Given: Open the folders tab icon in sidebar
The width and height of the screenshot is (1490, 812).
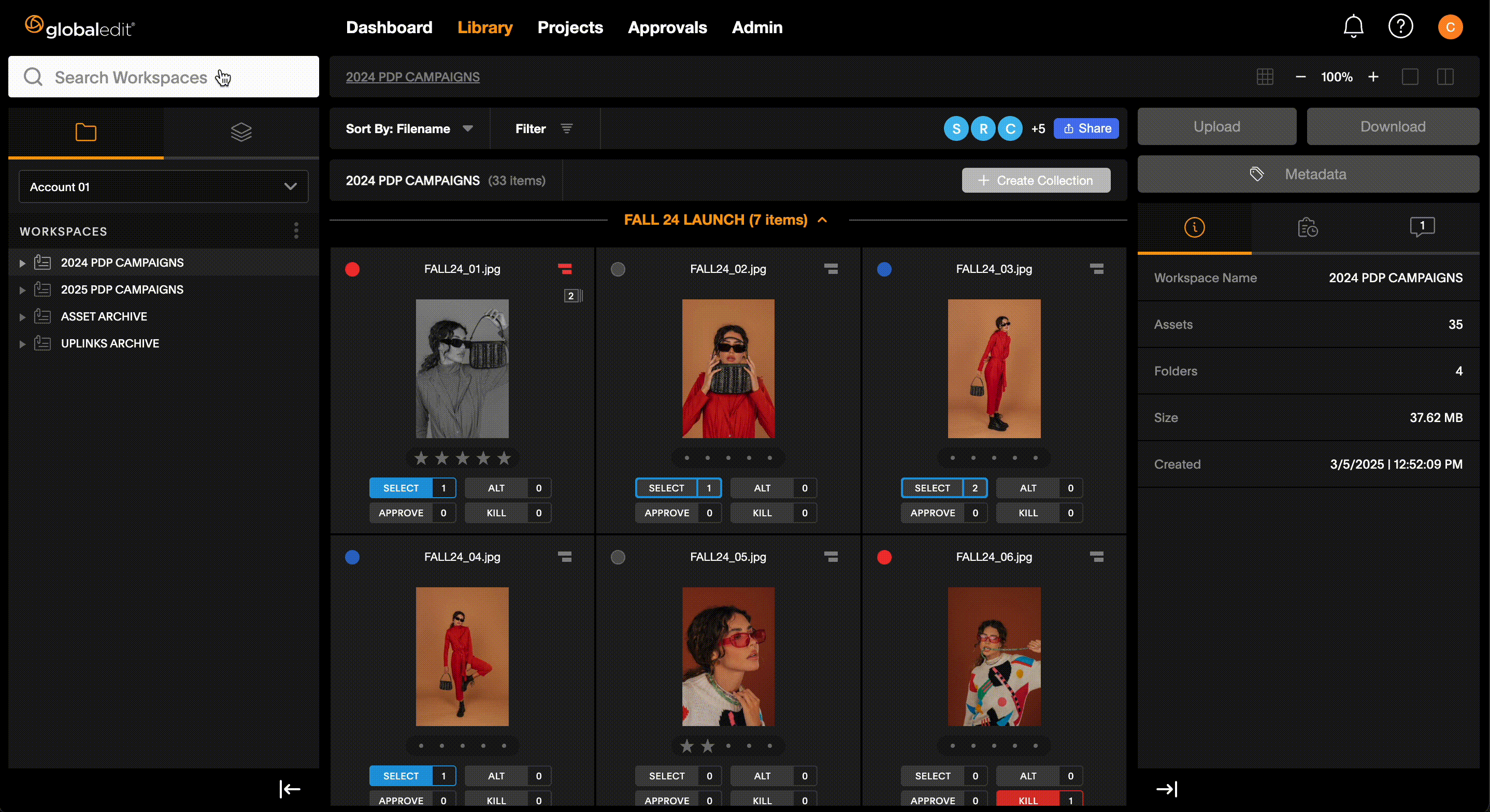Looking at the screenshot, I should click(x=85, y=133).
